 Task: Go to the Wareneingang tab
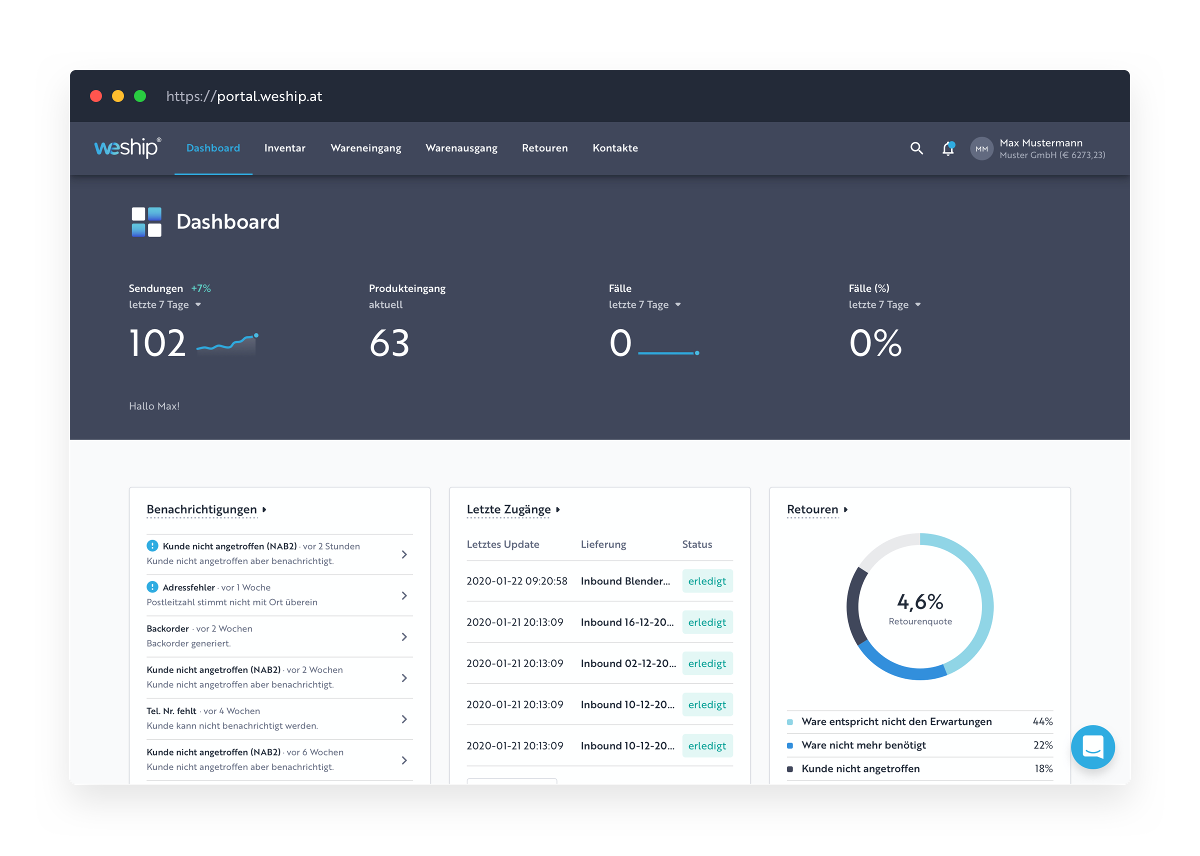point(366,148)
